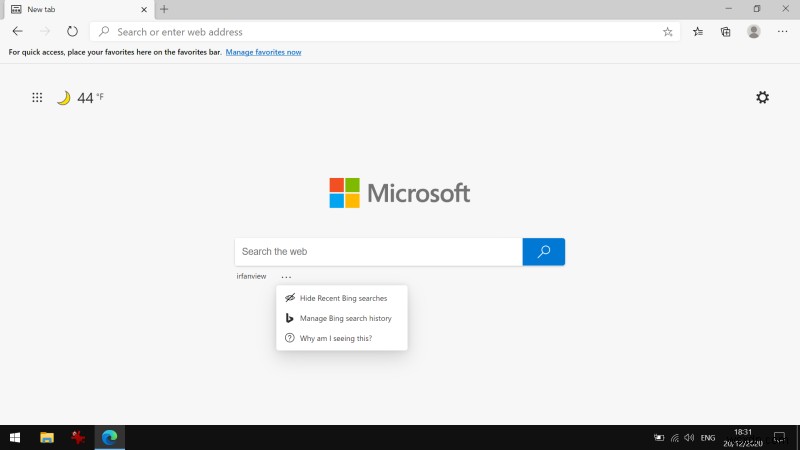Click Microsoft Edge in the taskbar
Image resolution: width=800 pixels, height=450 pixels.
(109, 438)
